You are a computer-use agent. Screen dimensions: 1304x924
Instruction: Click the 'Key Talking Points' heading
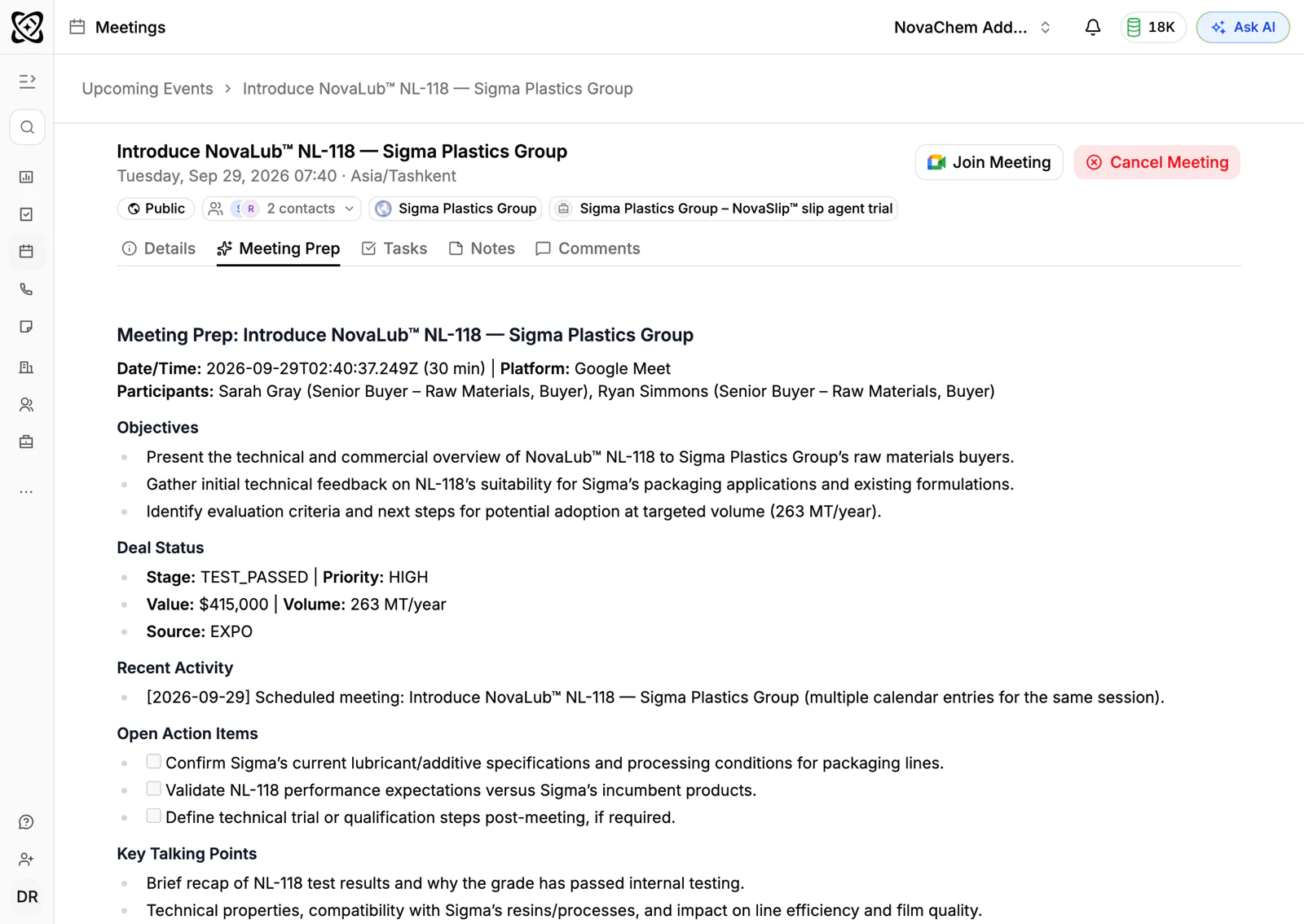pyautogui.click(x=187, y=854)
